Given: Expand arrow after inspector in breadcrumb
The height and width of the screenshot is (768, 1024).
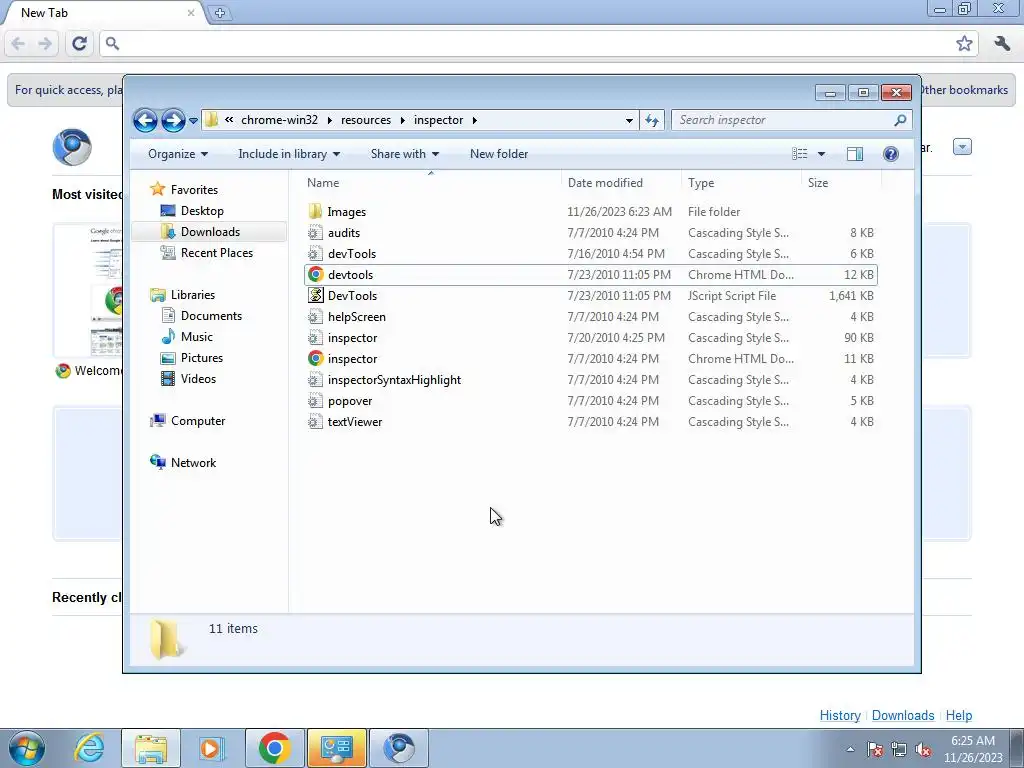Looking at the screenshot, I should coord(475,120).
